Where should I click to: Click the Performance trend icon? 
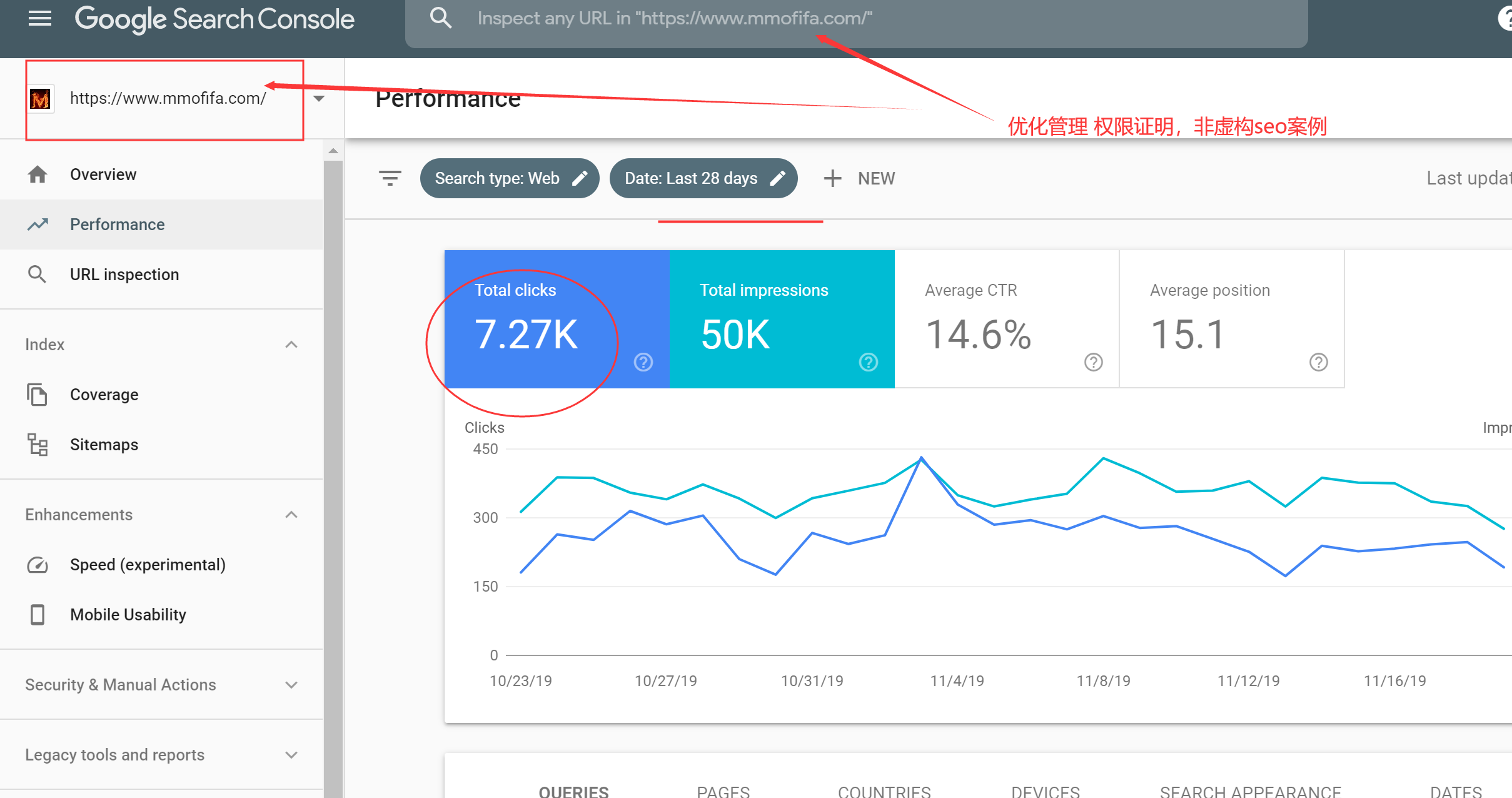38,224
